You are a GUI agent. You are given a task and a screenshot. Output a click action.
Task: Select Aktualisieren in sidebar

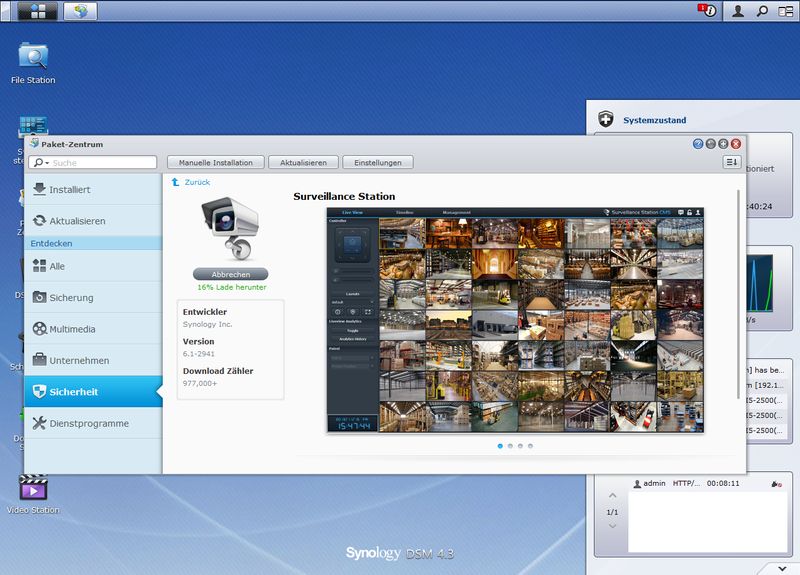93,220
